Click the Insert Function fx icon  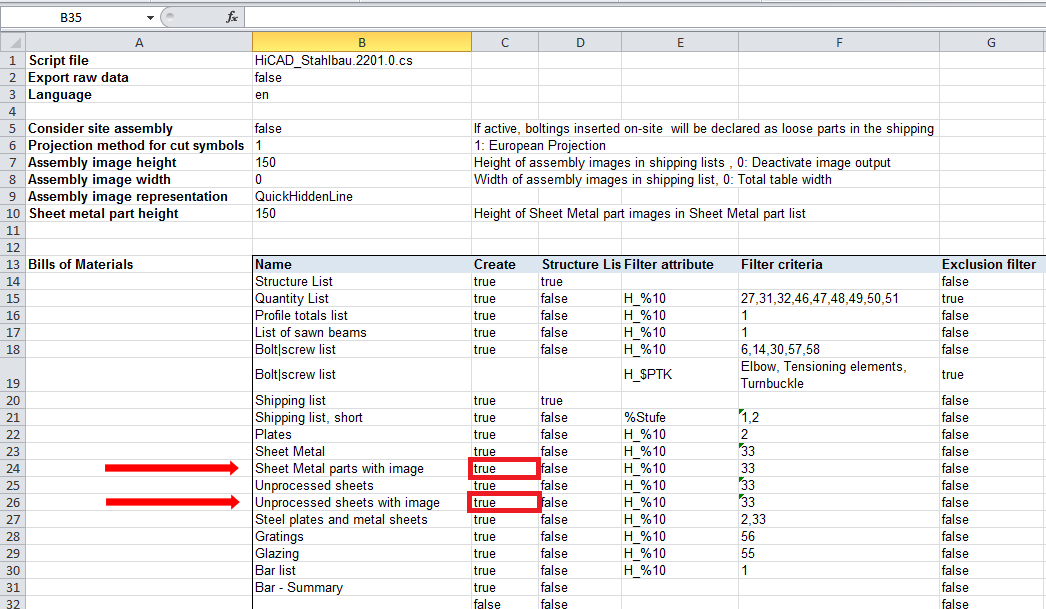(x=231, y=17)
